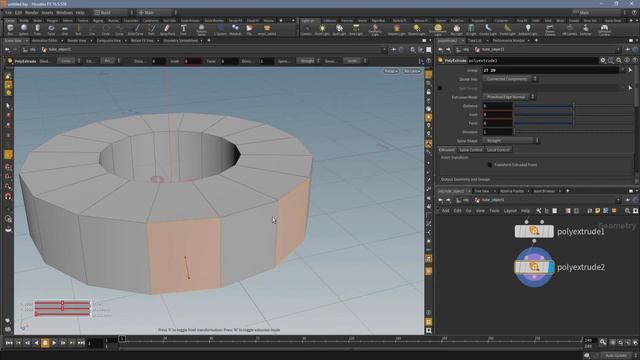Select the Sphere shelf tool
Image resolution: width=640 pixels, height=360 pixels.
click(x=24, y=29)
